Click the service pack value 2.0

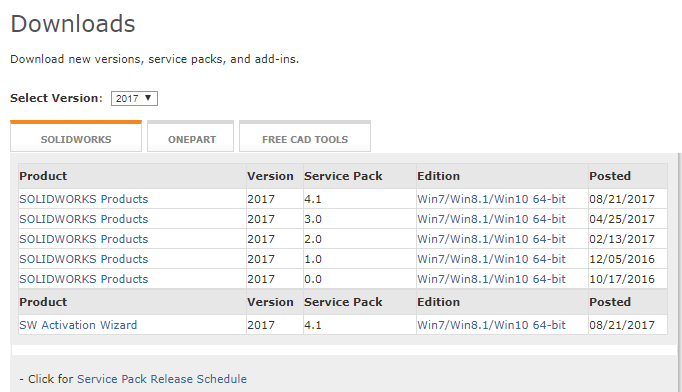coord(313,239)
